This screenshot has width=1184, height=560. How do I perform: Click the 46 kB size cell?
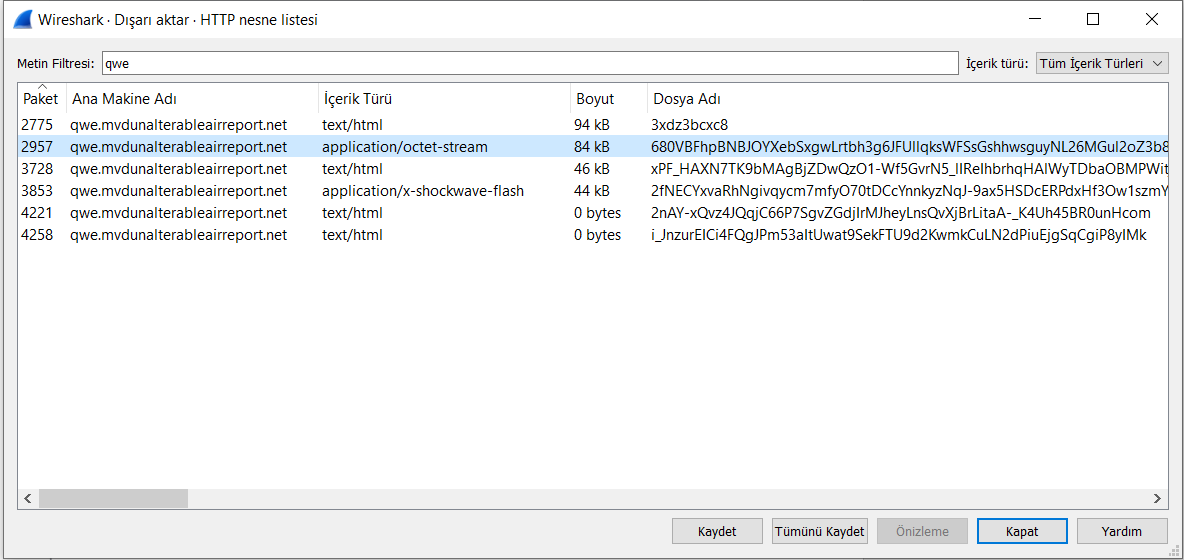pyautogui.click(x=592, y=169)
